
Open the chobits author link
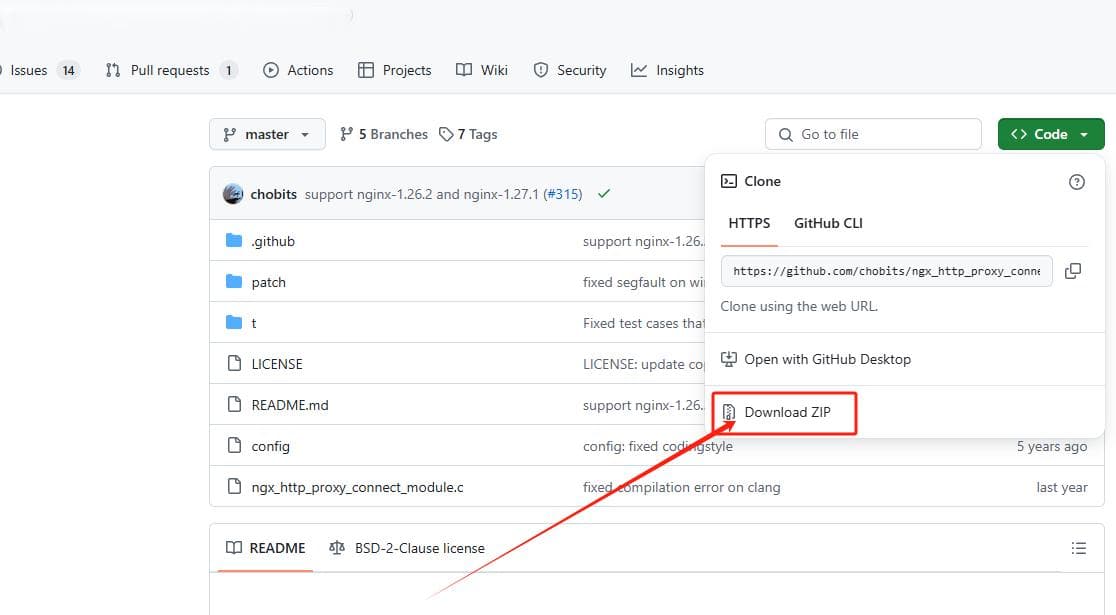pos(273,194)
